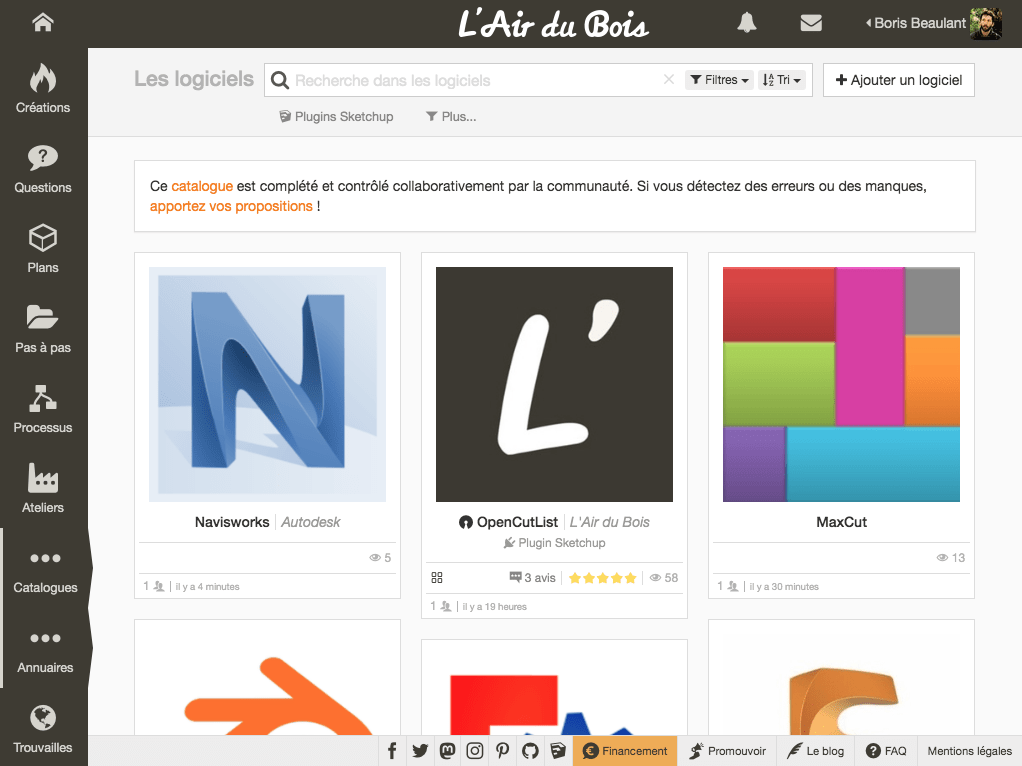The height and width of the screenshot is (766, 1022).
Task: Click Promouvoir in the footer
Action: tap(727, 751)
